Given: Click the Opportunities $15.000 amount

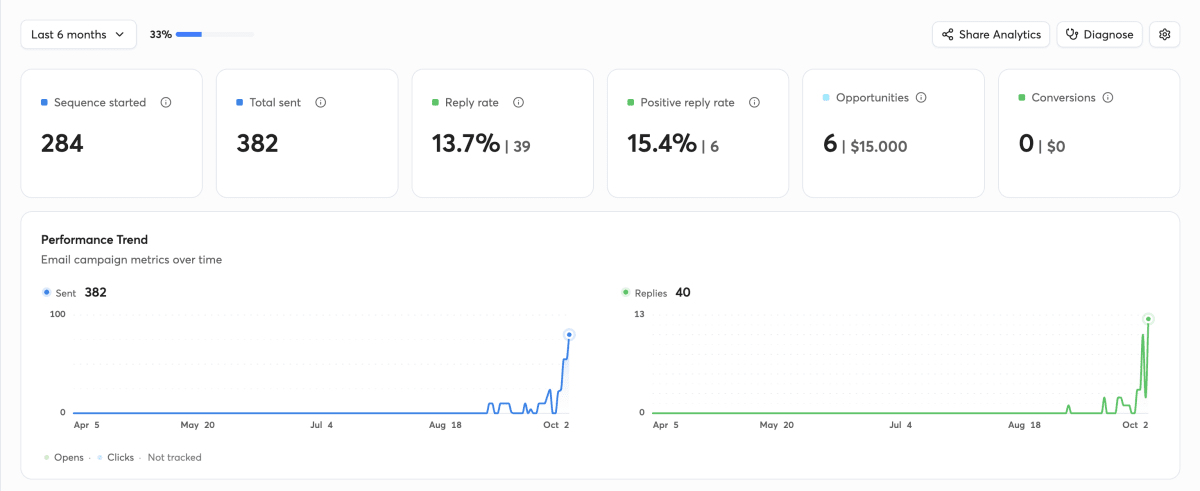Looking at the screenshot, I should pyautogui.click(x=879, y=146).
